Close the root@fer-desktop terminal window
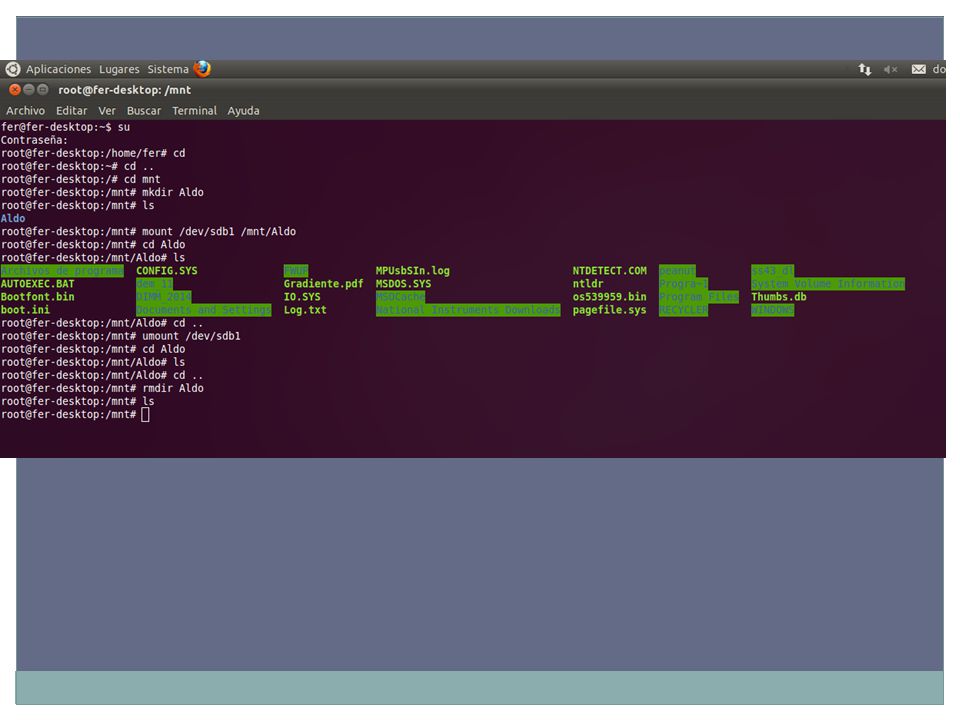 point(15,89)
